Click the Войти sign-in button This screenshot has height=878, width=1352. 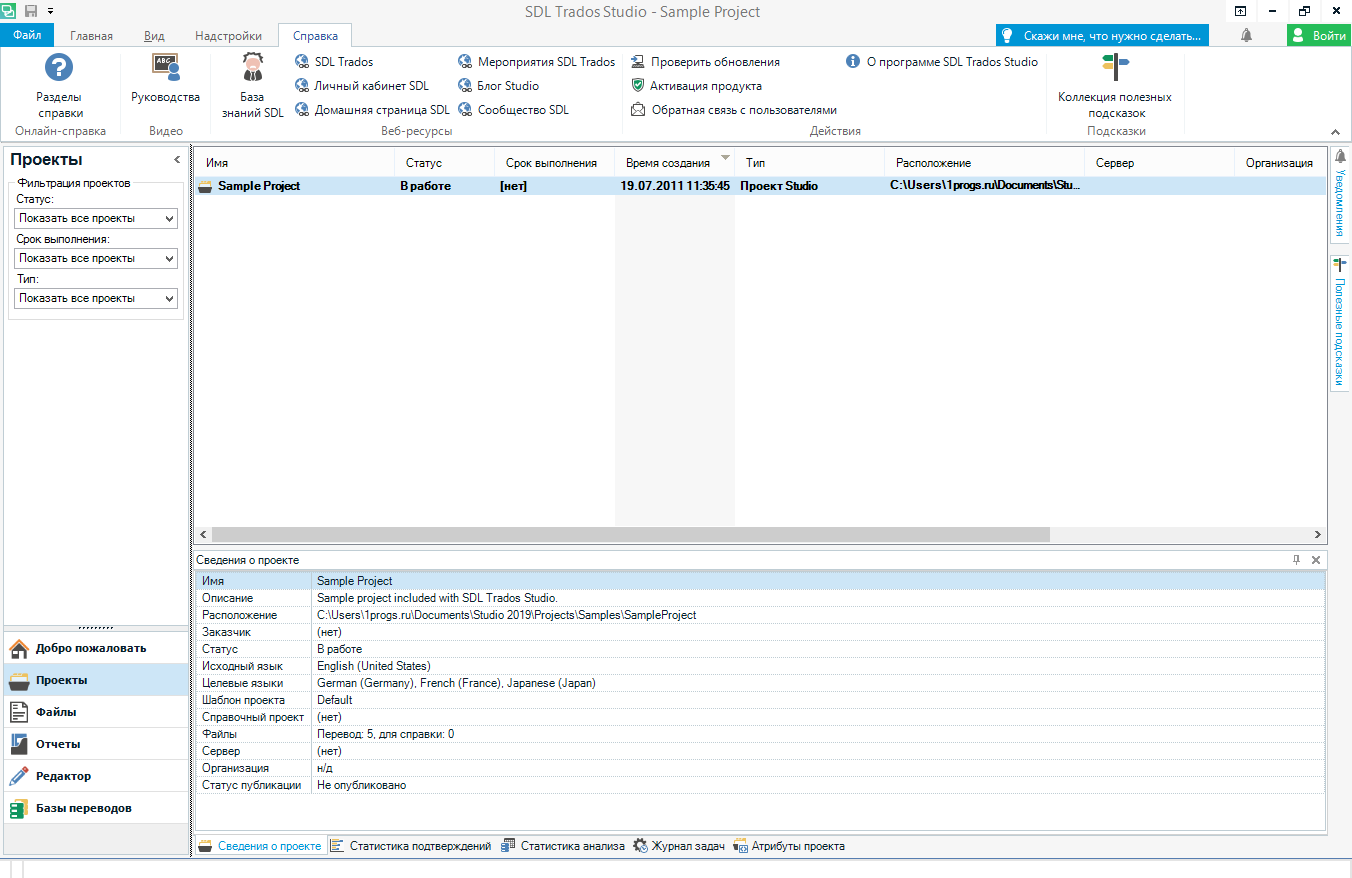[x=1318, y=35]
